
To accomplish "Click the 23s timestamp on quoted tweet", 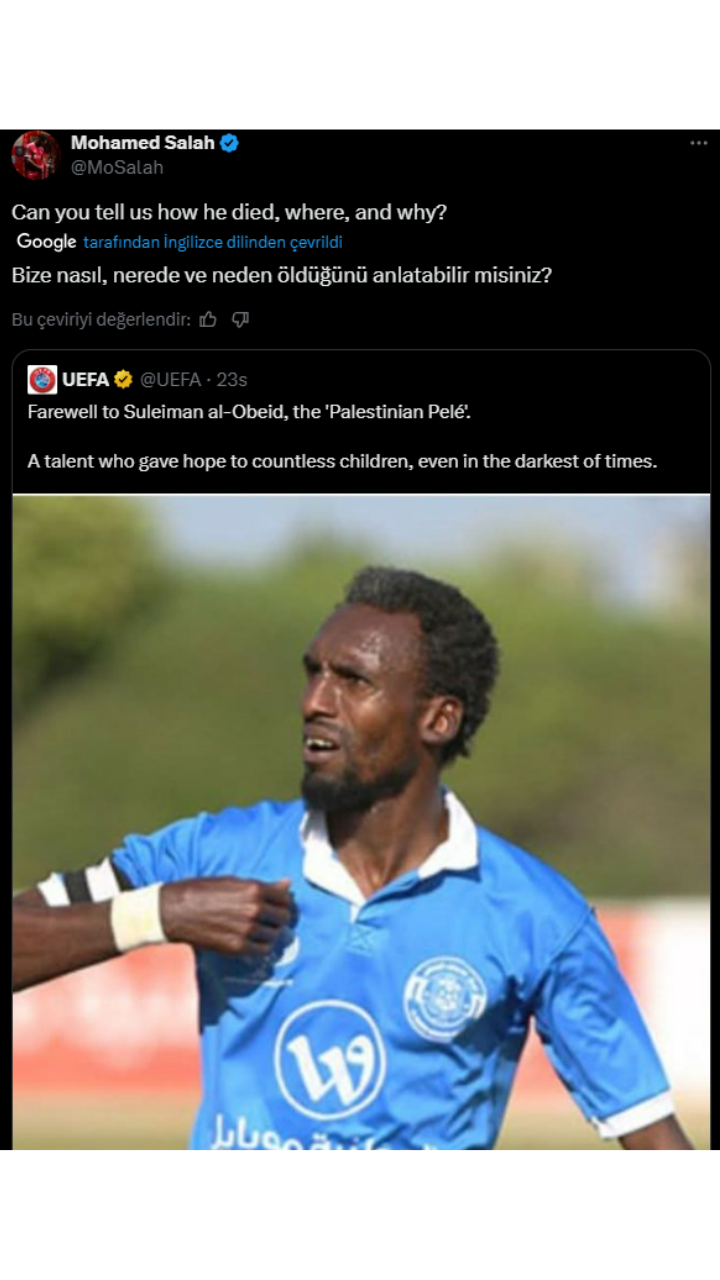I will click(231, 380).
